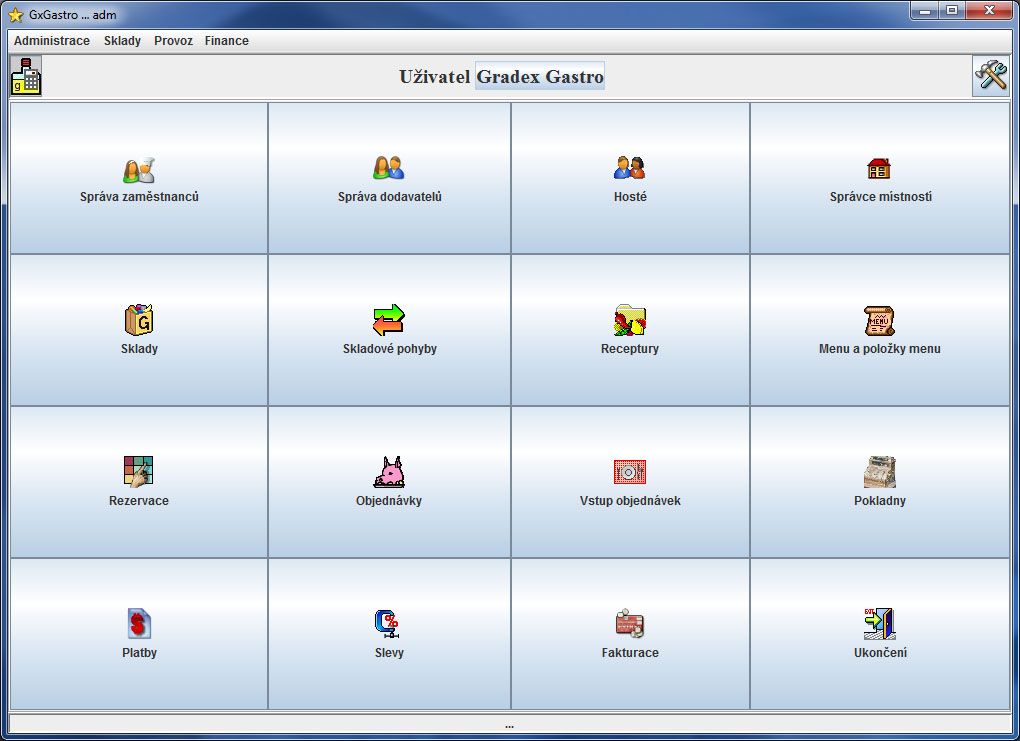Open the Správa zaměstnanců tile
1020x741 pixels.
139,178
